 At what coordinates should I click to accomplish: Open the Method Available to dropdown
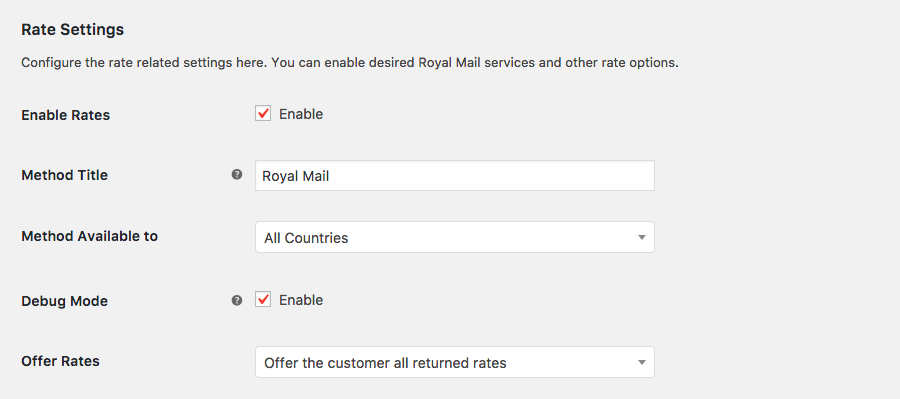(455, 237)
